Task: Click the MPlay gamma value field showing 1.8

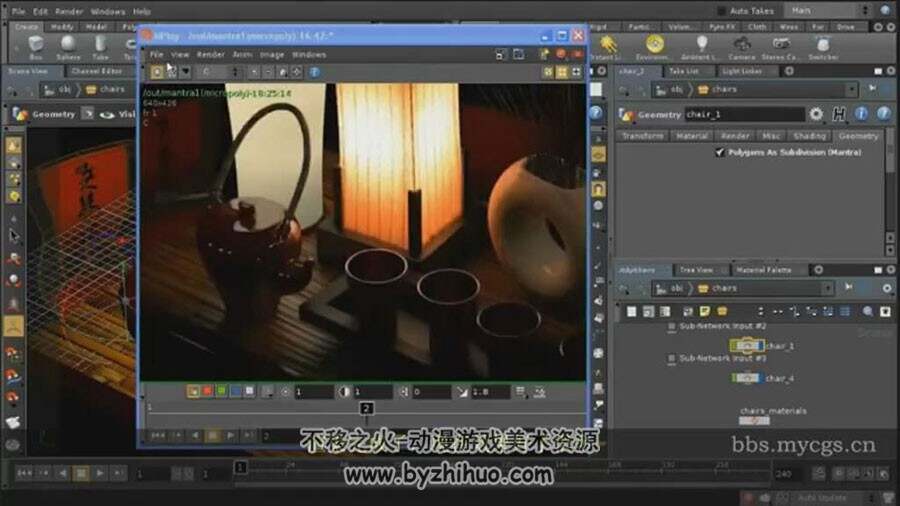Action: pos(489,392)
